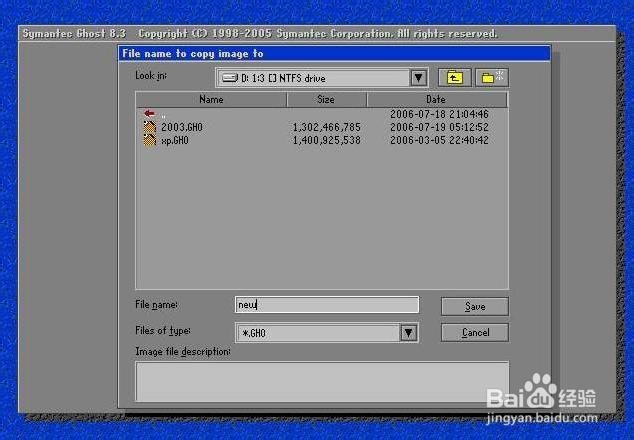
Task: Click the Files of type label
Action: click(163, 330)
